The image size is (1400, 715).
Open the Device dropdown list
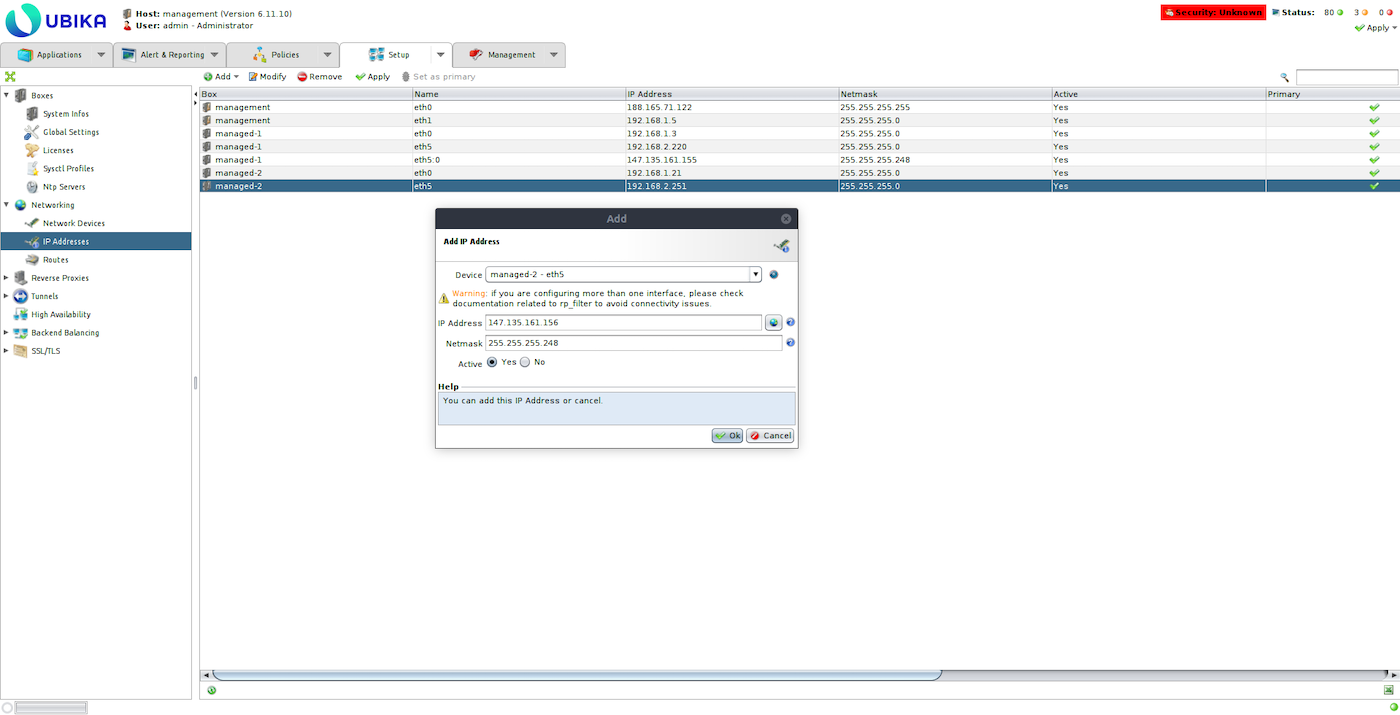click(x=755, y=274)
